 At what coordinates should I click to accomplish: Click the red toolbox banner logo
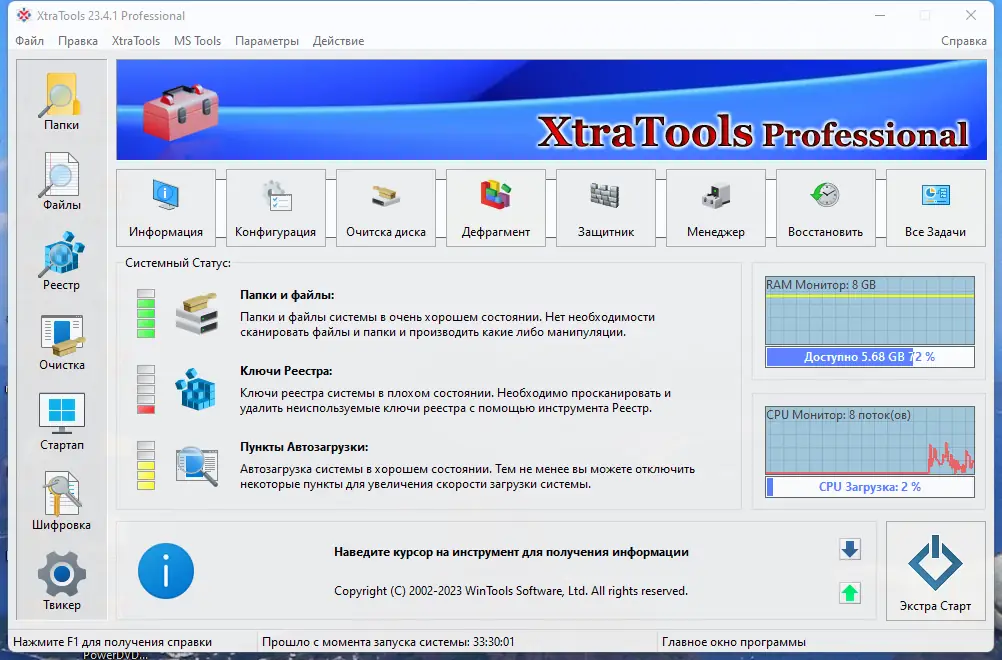point(181,111)
